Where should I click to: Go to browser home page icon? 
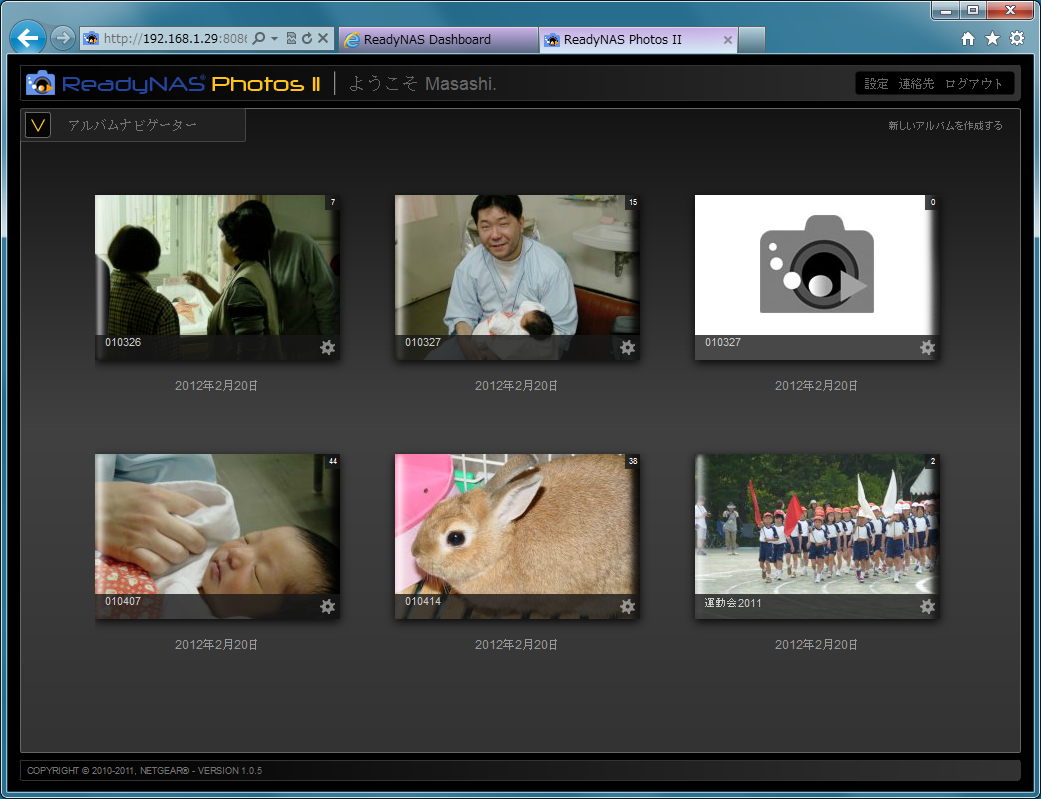(x=967, y=39)
